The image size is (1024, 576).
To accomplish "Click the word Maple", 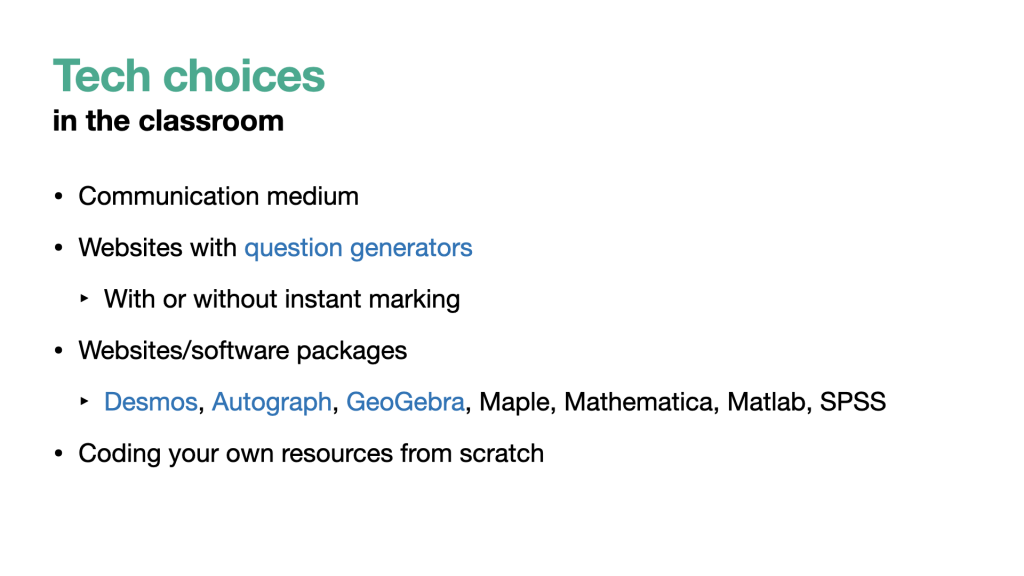I will tap(516, 402).
